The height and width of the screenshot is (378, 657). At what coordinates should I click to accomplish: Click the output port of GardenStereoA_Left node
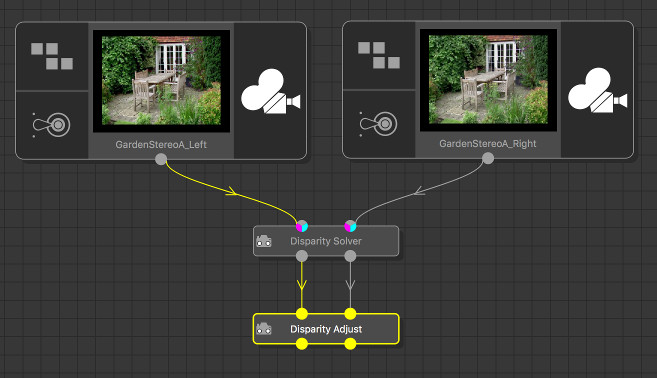161,159
